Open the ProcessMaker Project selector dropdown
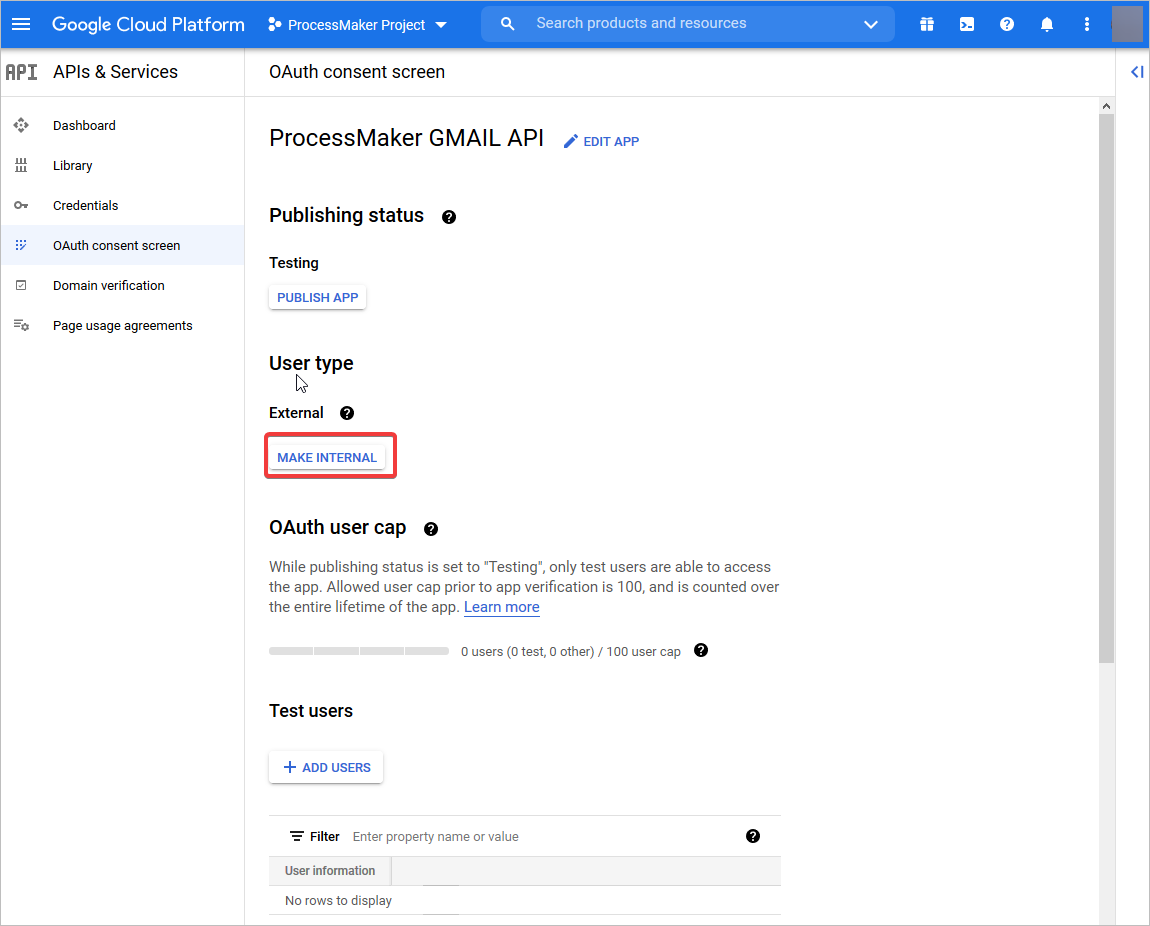Viewport: 1150px width, 926px height. [357, 25]
